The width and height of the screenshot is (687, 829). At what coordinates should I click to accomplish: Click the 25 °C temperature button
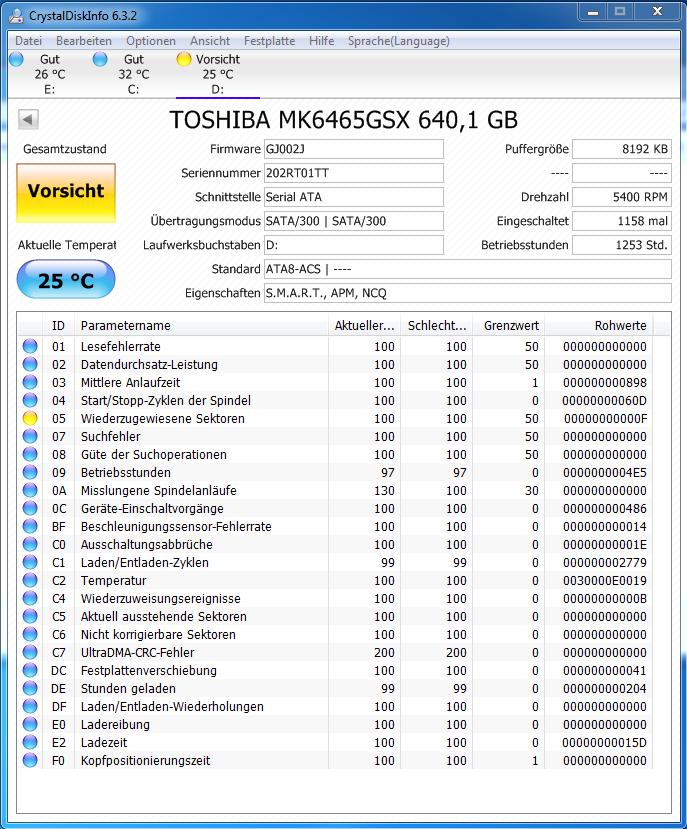tap(66, 279)
